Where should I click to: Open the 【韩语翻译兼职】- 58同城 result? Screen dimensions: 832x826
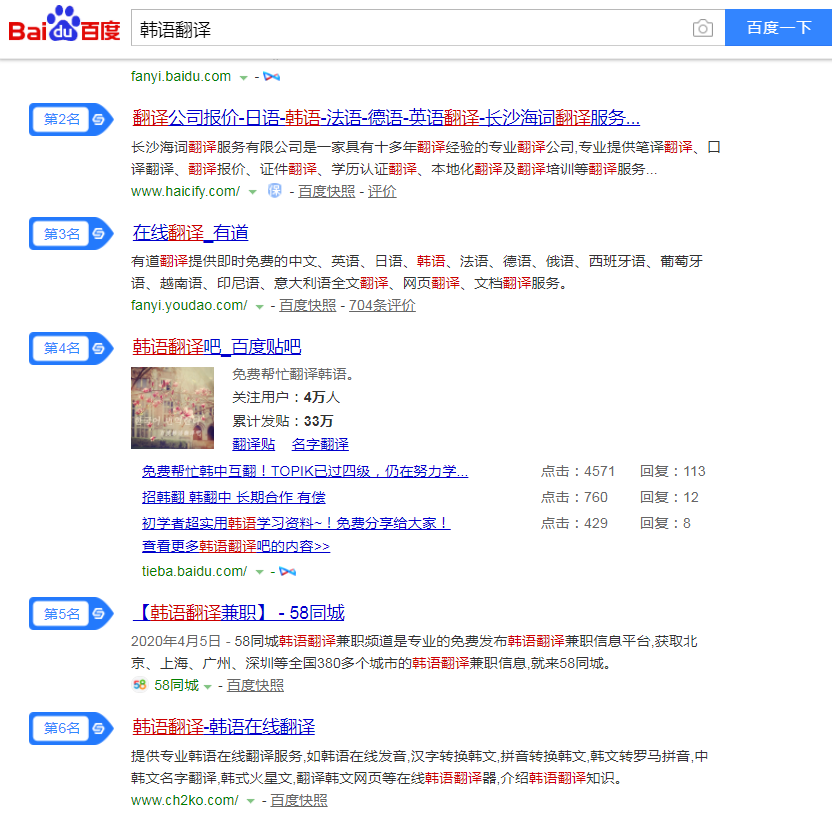pyautogui.click(x=238, y=612)
